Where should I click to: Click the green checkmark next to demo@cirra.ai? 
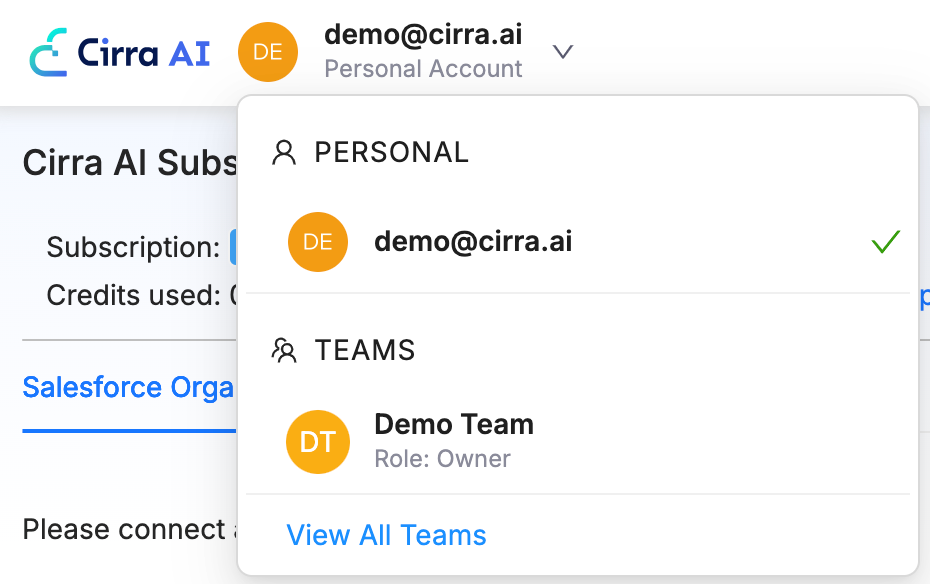885,242
